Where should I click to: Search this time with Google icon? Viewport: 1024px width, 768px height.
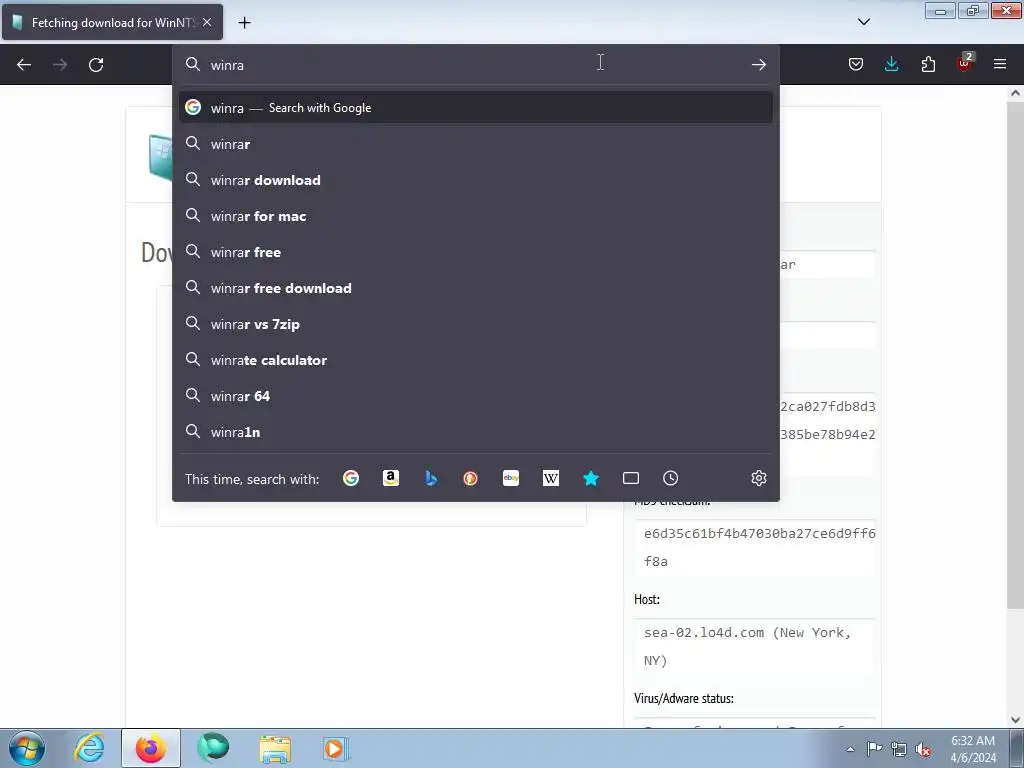coord(351,478)
